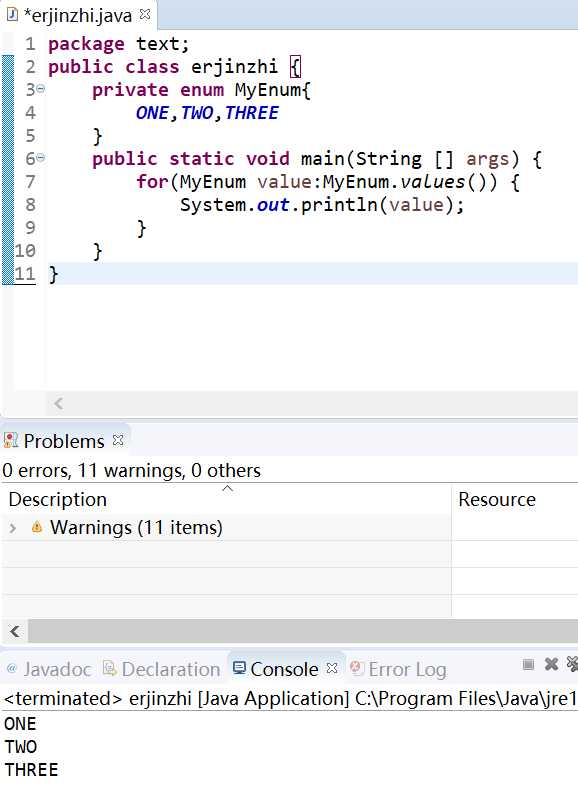
Task: Click the Remove Launch X icon in Console
Action: point(551,664)
